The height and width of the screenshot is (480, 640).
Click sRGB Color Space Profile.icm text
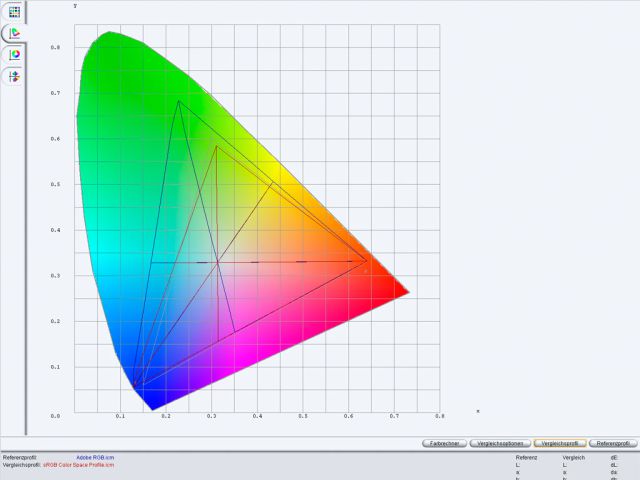click(x=78, y=465)
